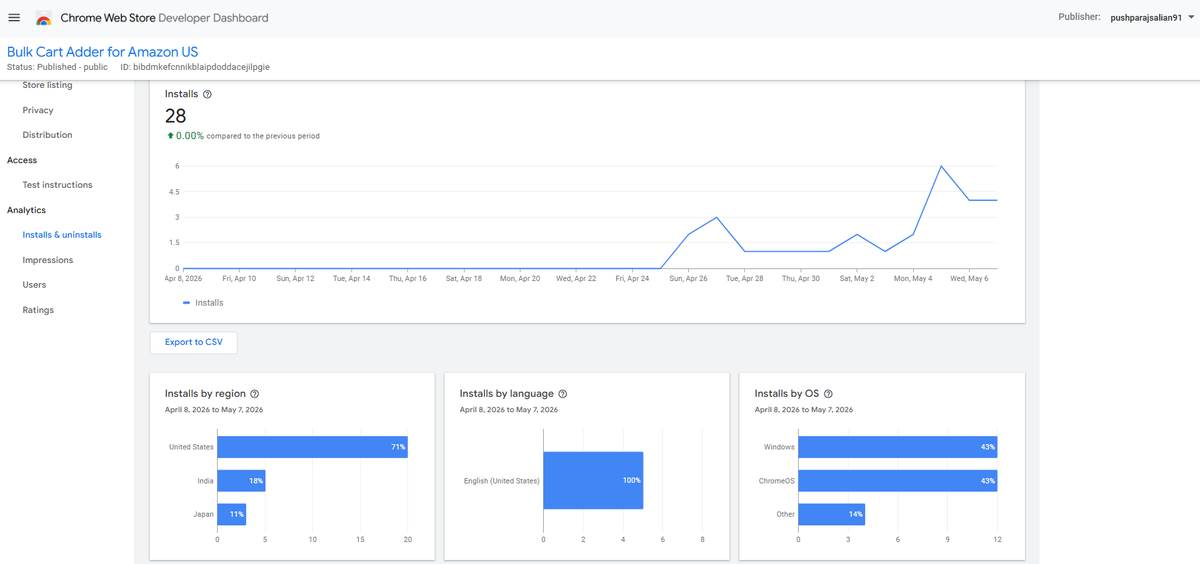The width and height of the screenshot is (1200, 564).
Task: Click the Analytics section heading
Action: point(26,210)
